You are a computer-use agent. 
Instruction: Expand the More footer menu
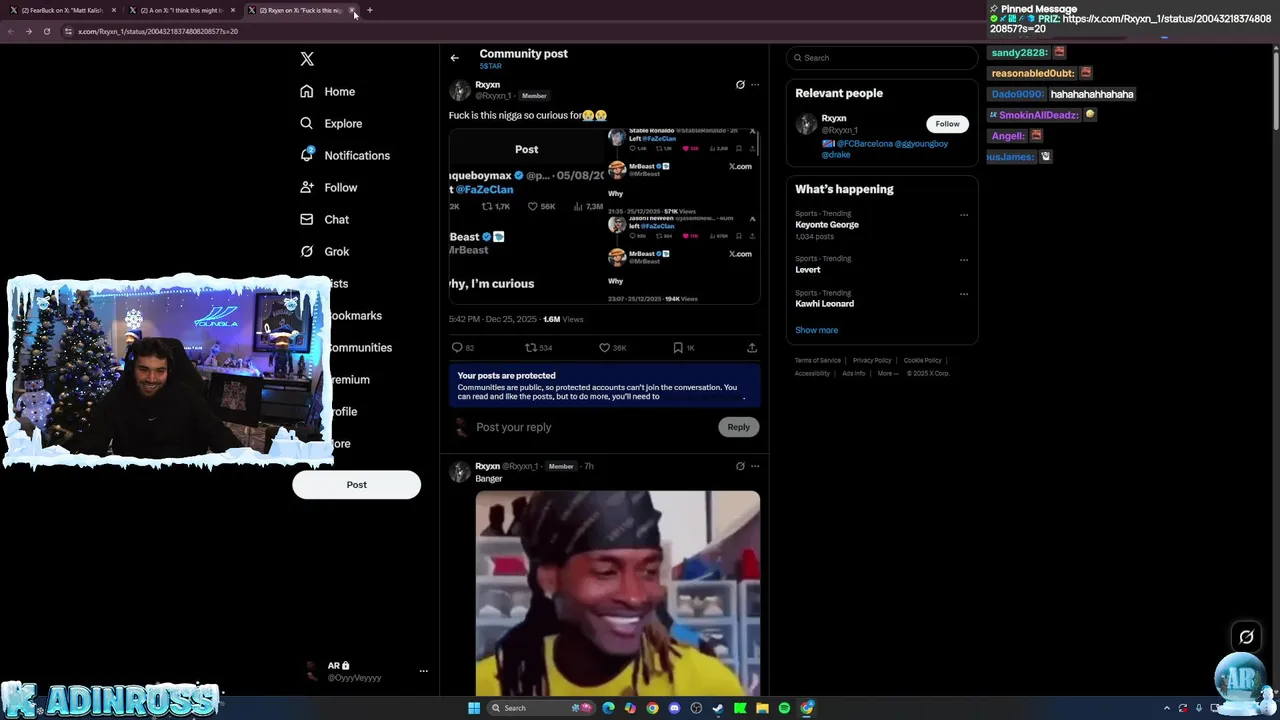click(x=887, y=373)
